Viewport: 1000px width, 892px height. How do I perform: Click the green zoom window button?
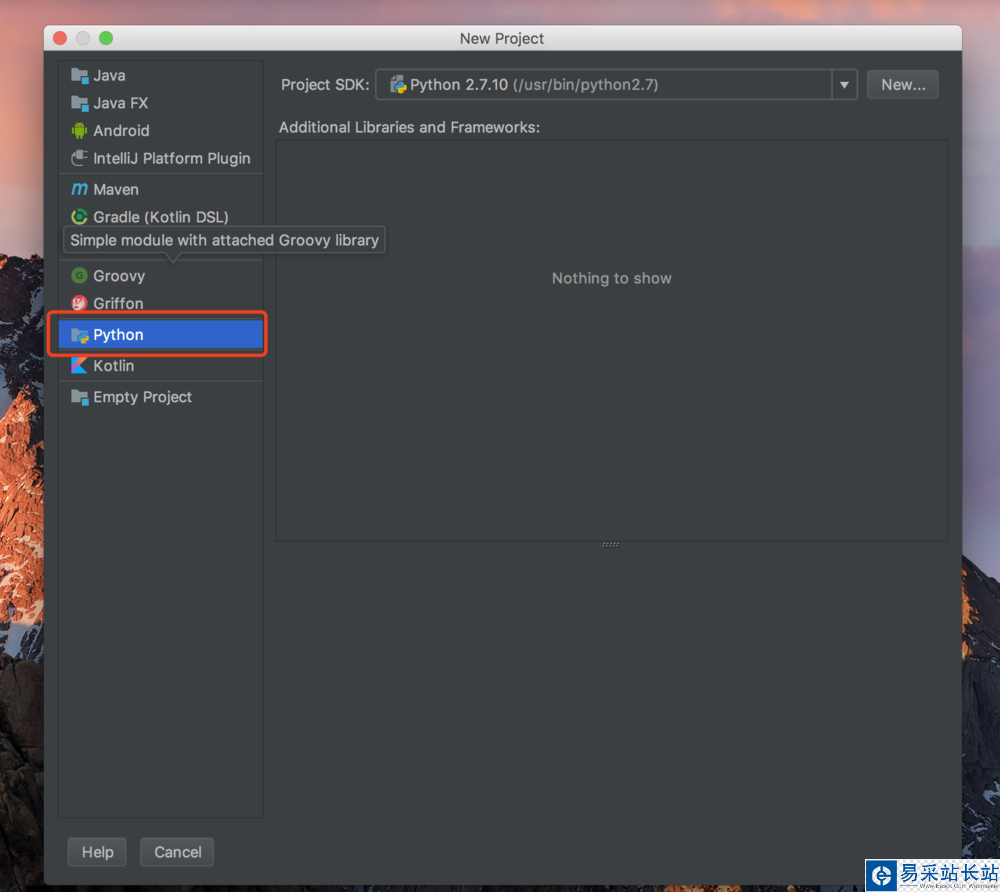point(106,38)
